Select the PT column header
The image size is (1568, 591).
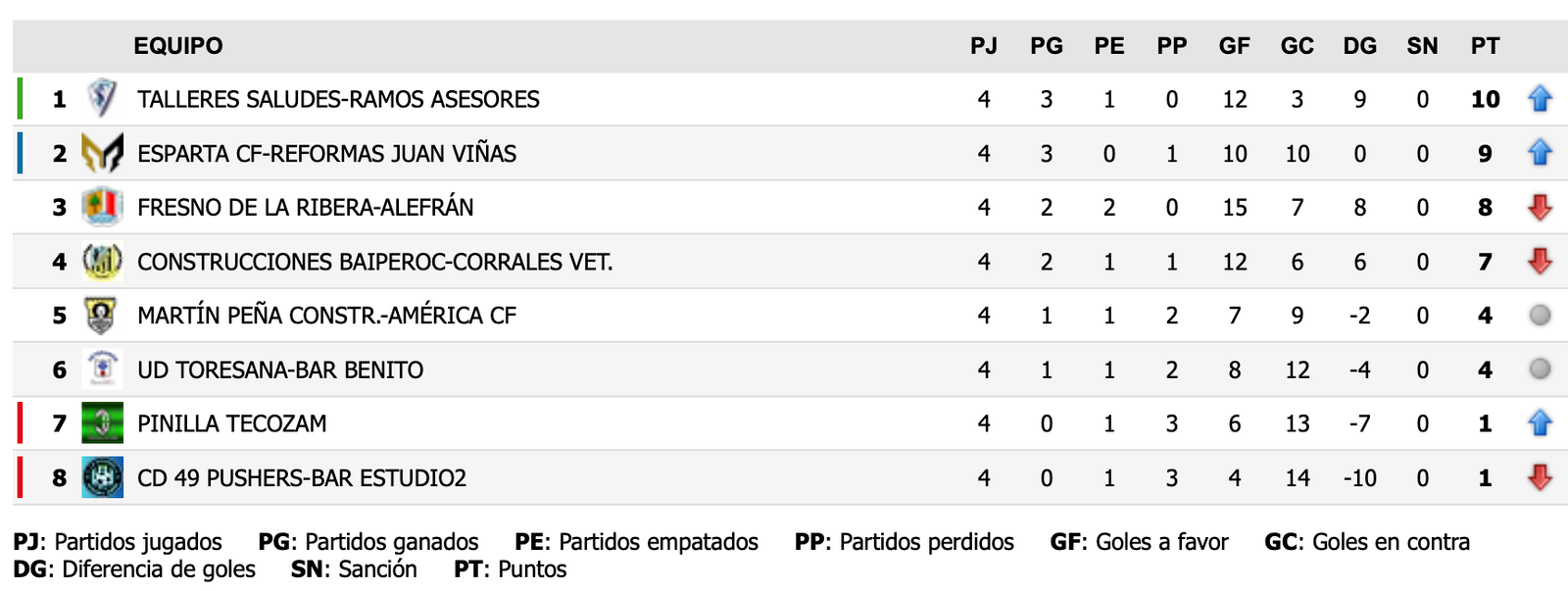[x=1485, y=46]
